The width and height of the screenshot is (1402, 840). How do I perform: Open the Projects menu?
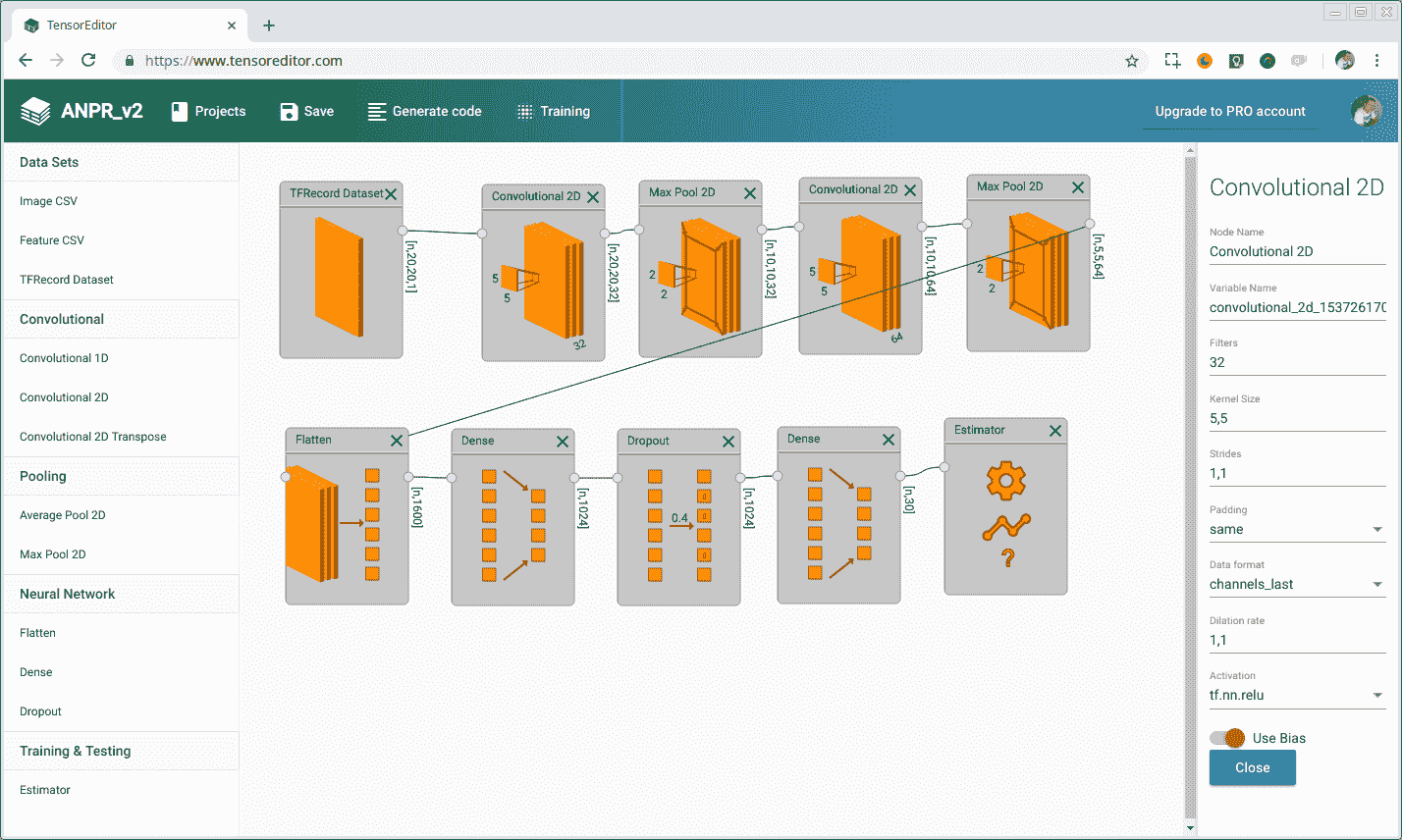tap(208, 111)
